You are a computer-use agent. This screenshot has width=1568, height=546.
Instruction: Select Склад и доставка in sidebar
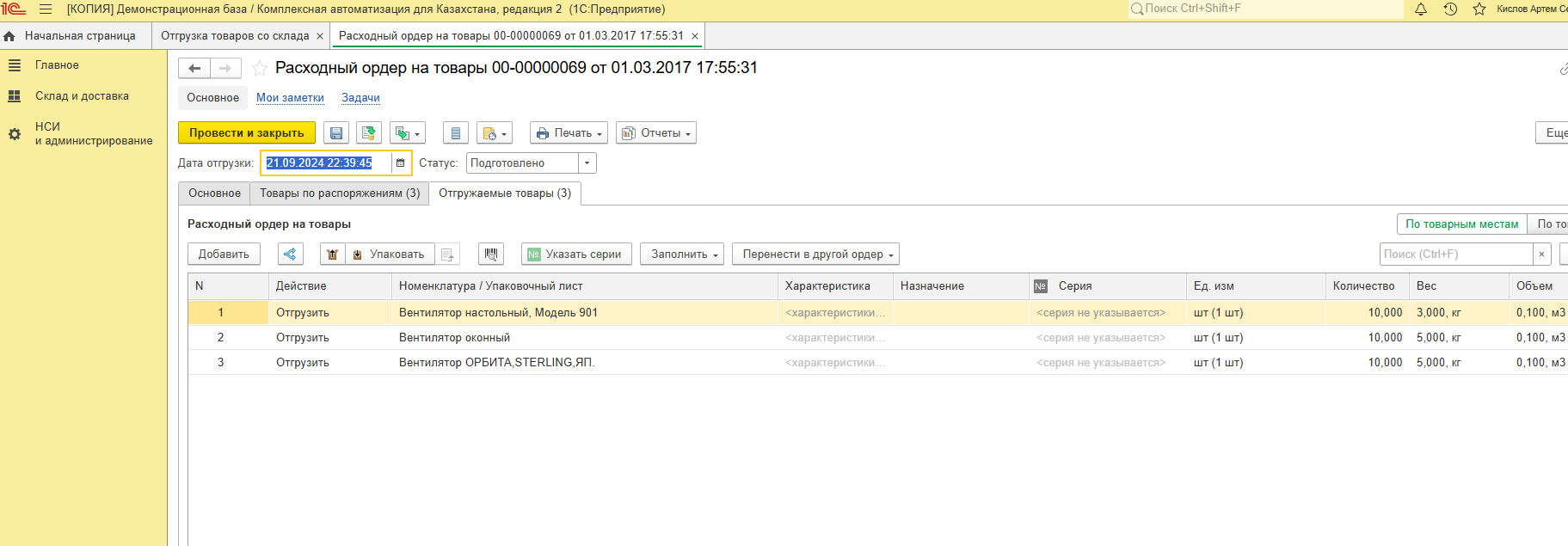point(82,96)
